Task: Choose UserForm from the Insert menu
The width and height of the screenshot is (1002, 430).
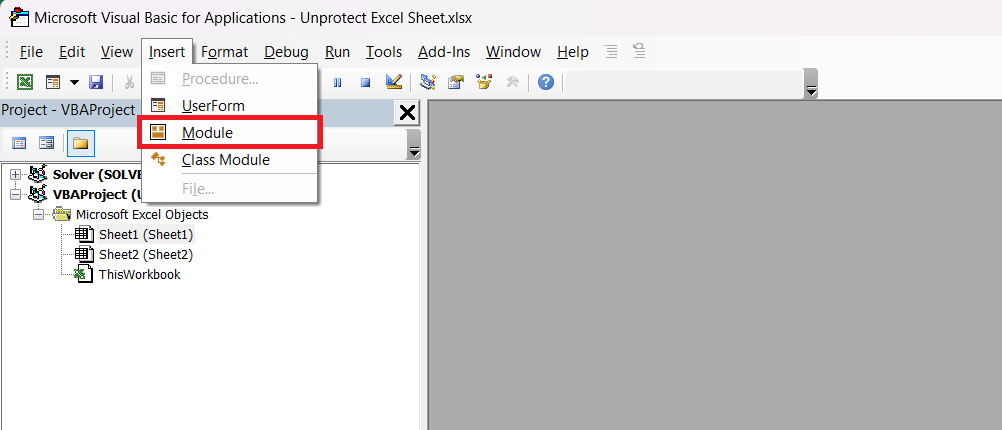Action: [x=230, y=105]
